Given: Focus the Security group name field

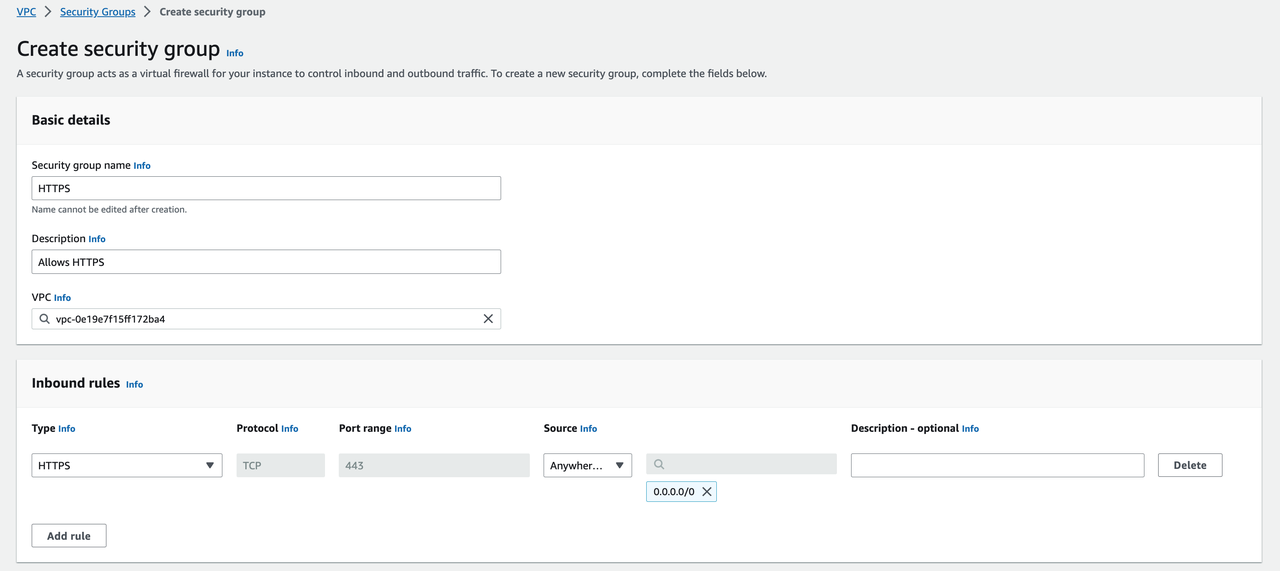Looking at the screenshot, I should coord(266,188).
